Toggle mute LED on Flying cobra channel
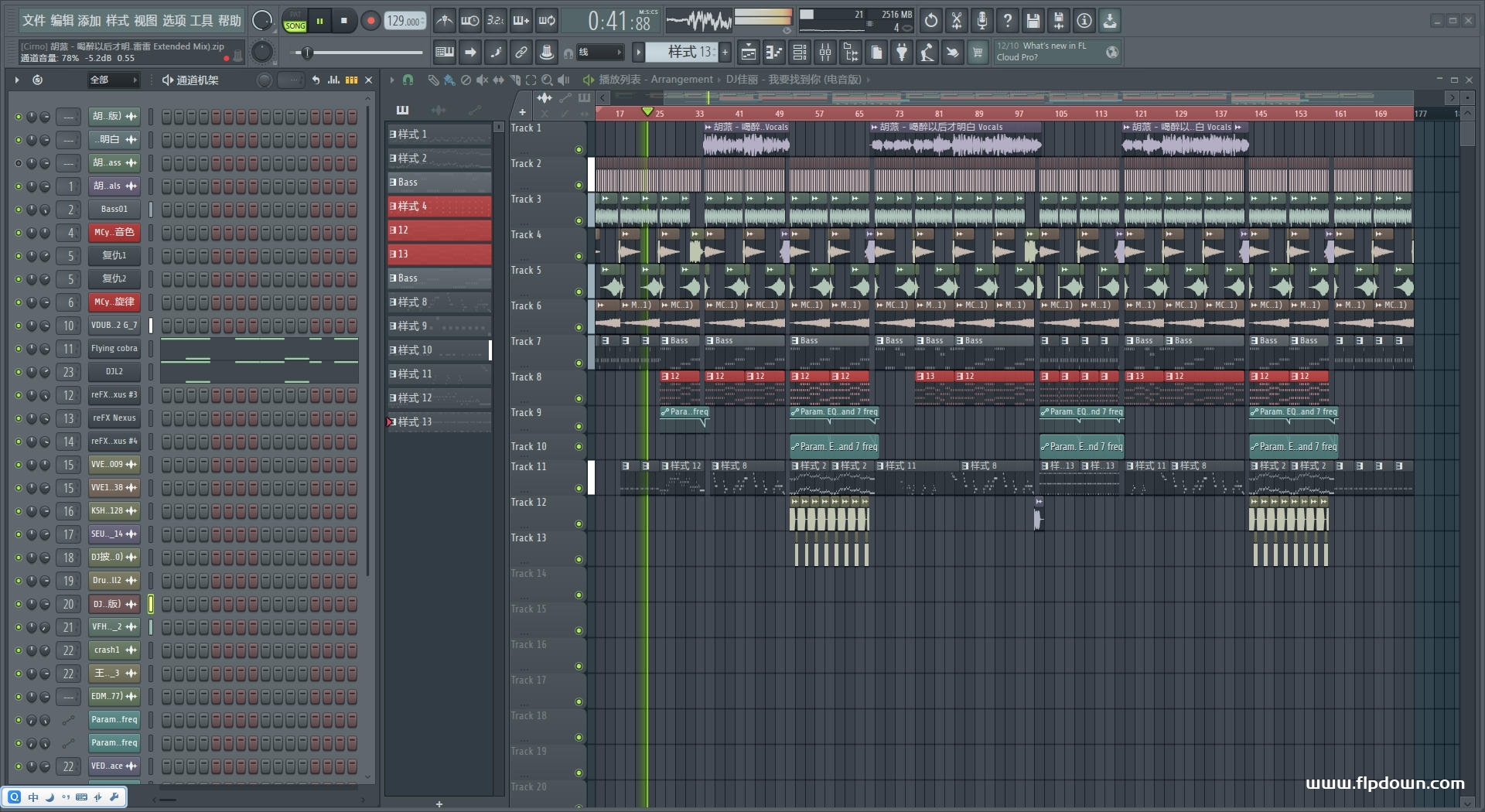This screenshot has height=812, width=1485. (x=19, y=349)
